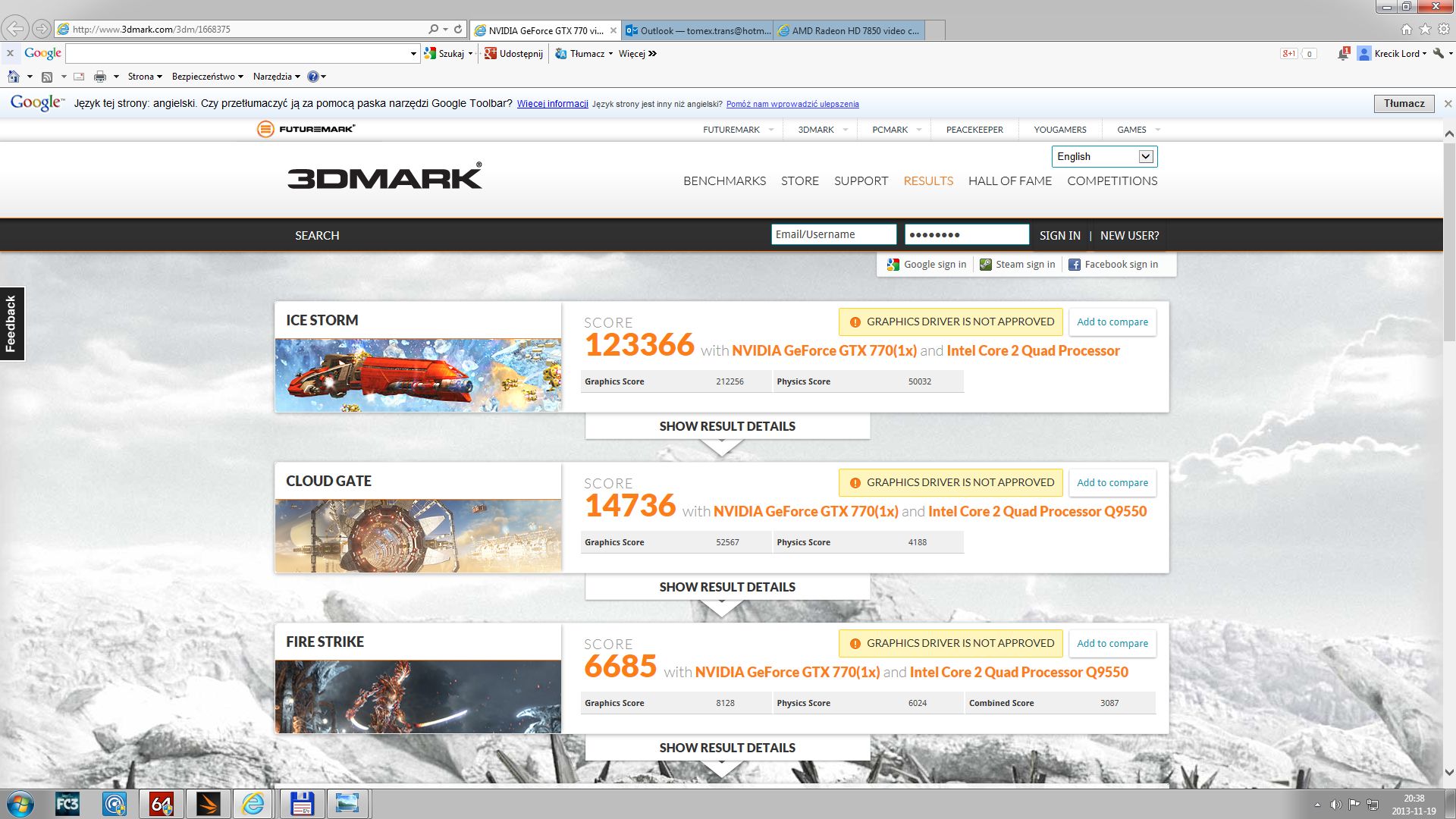This screenshot has height=819, width=1456.
Task: Click the Feedback side tab
Action: tap(11, 324)
